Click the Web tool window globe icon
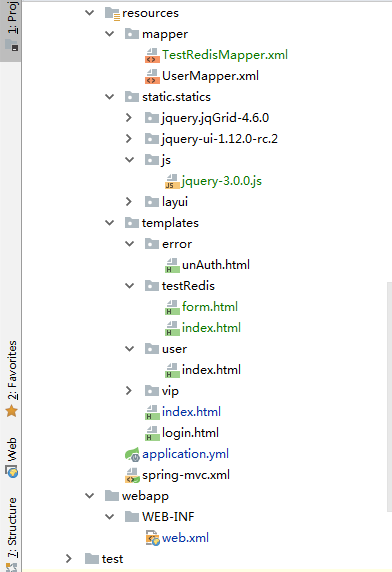The image size is (392, 572). point(12,471)
